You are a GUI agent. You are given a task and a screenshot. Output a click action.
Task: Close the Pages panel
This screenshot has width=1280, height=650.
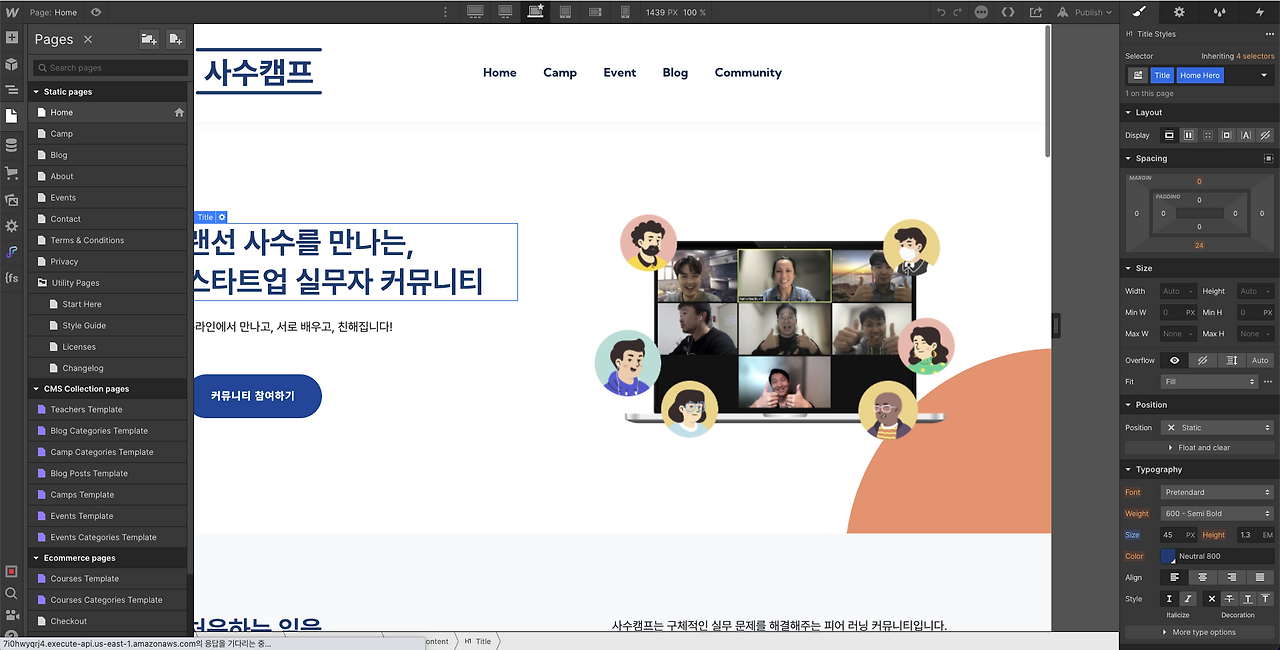(88, 39)
